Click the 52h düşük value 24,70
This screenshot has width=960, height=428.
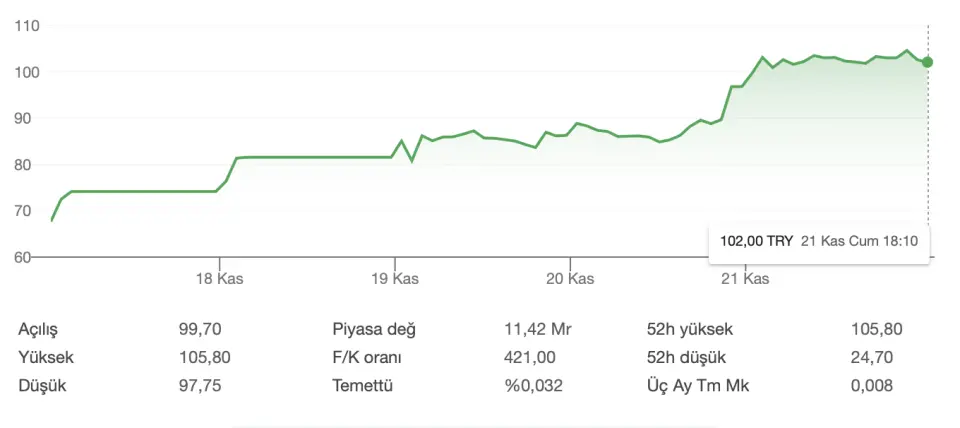click(871, 357)
